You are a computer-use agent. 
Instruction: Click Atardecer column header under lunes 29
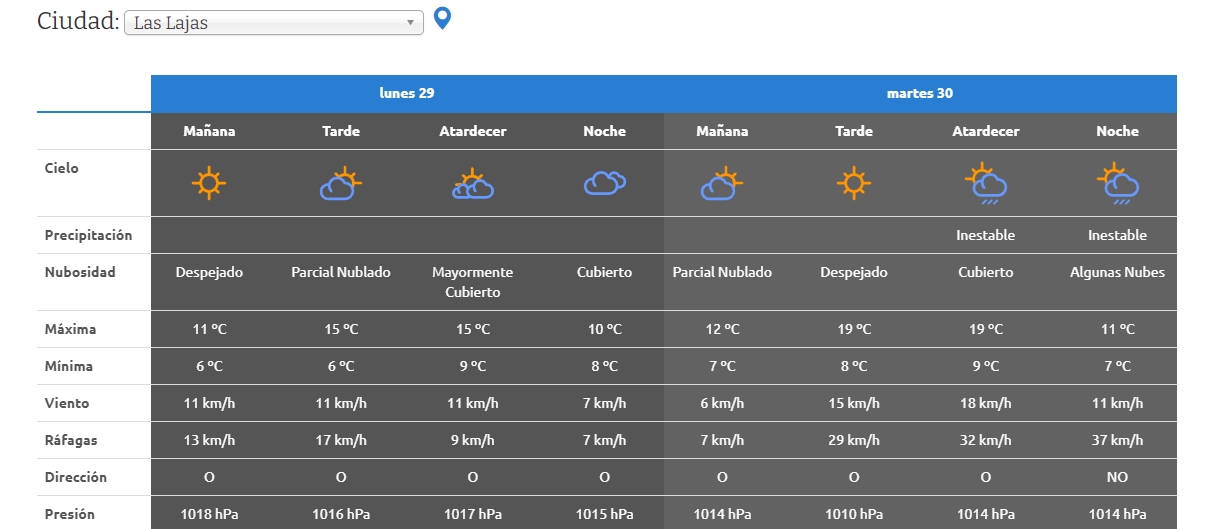pyautogui.click(x=472, y=131)
